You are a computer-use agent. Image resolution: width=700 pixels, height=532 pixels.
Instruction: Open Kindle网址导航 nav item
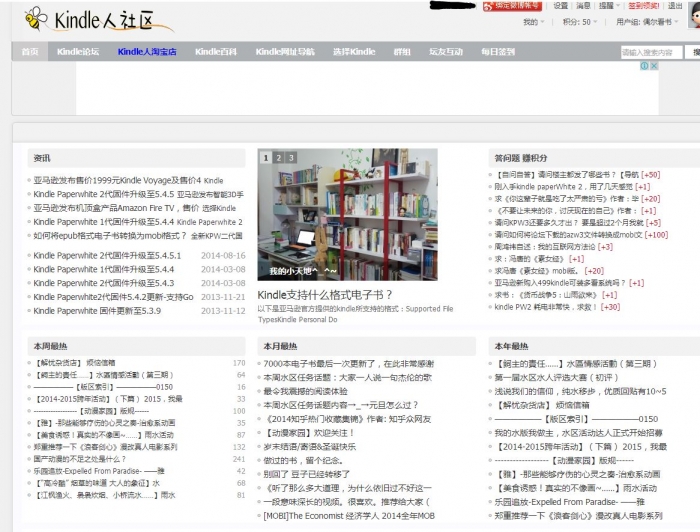click(285, 52)
